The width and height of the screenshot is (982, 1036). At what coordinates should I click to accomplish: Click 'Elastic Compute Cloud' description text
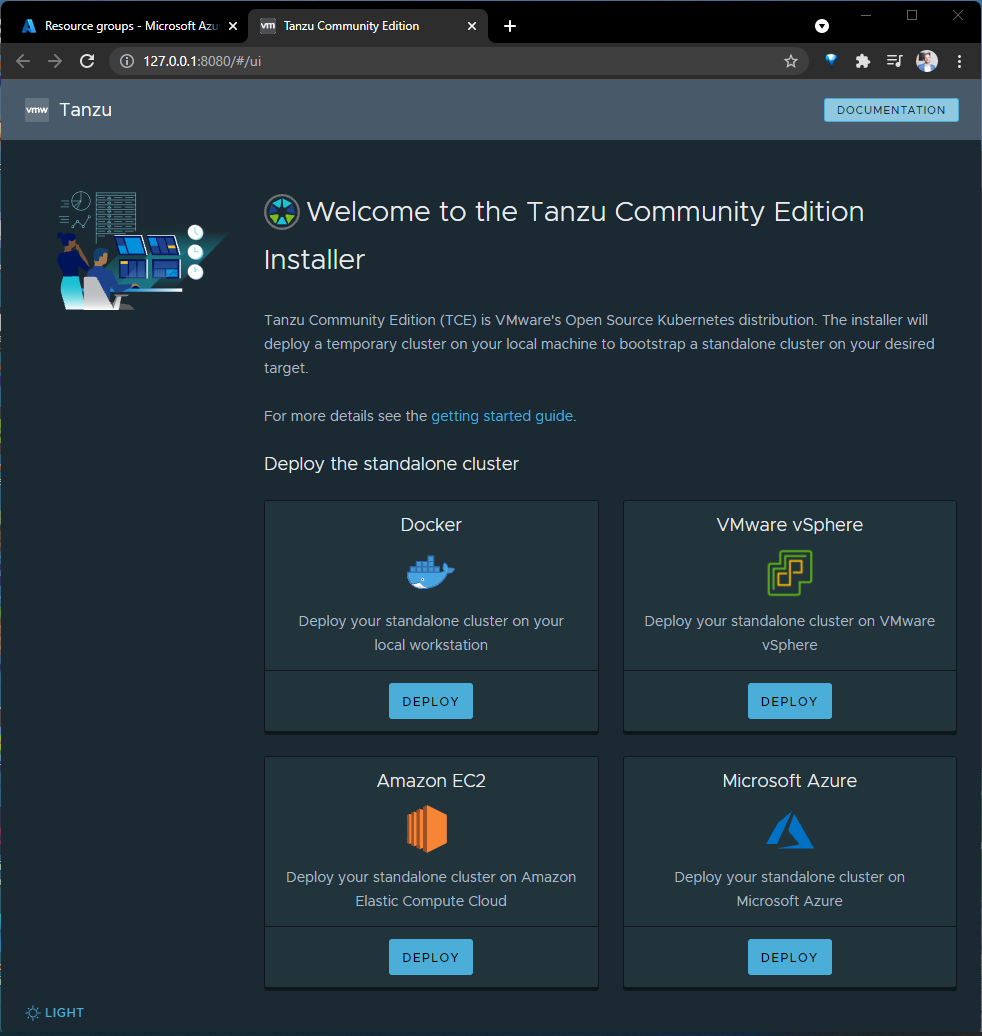click(x=431, y=901)
